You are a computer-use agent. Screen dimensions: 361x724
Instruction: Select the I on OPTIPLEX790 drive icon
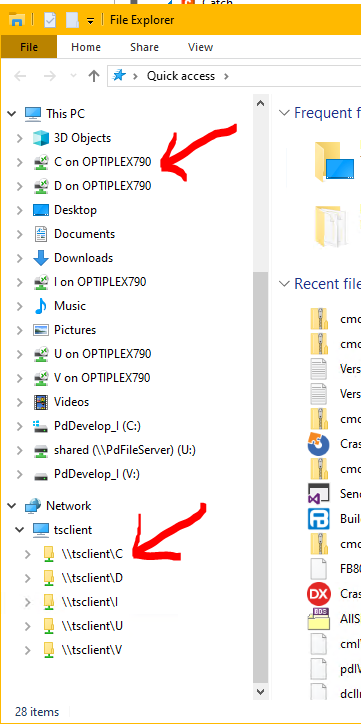(41, 282)
